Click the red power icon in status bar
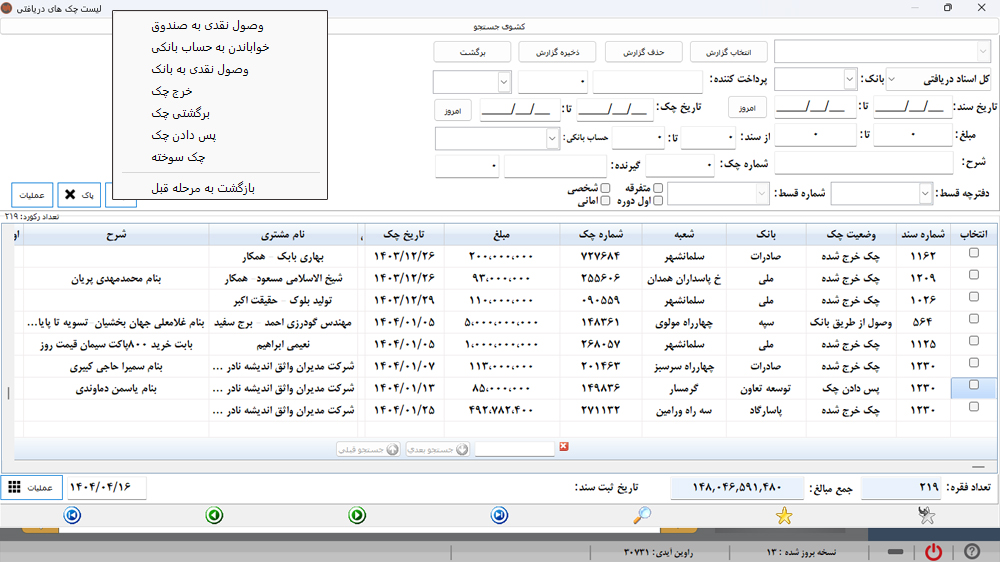 point(932,552)
